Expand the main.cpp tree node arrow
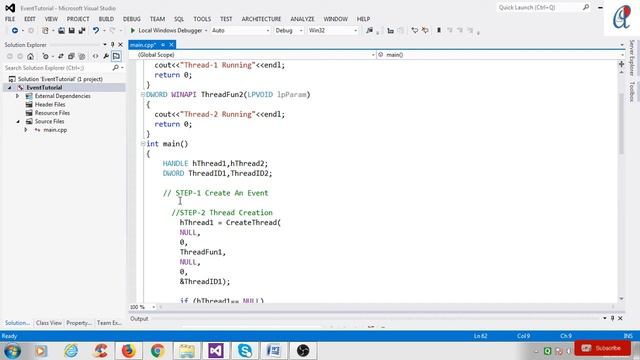The image size is (640, 360). (x=26, y=130)
